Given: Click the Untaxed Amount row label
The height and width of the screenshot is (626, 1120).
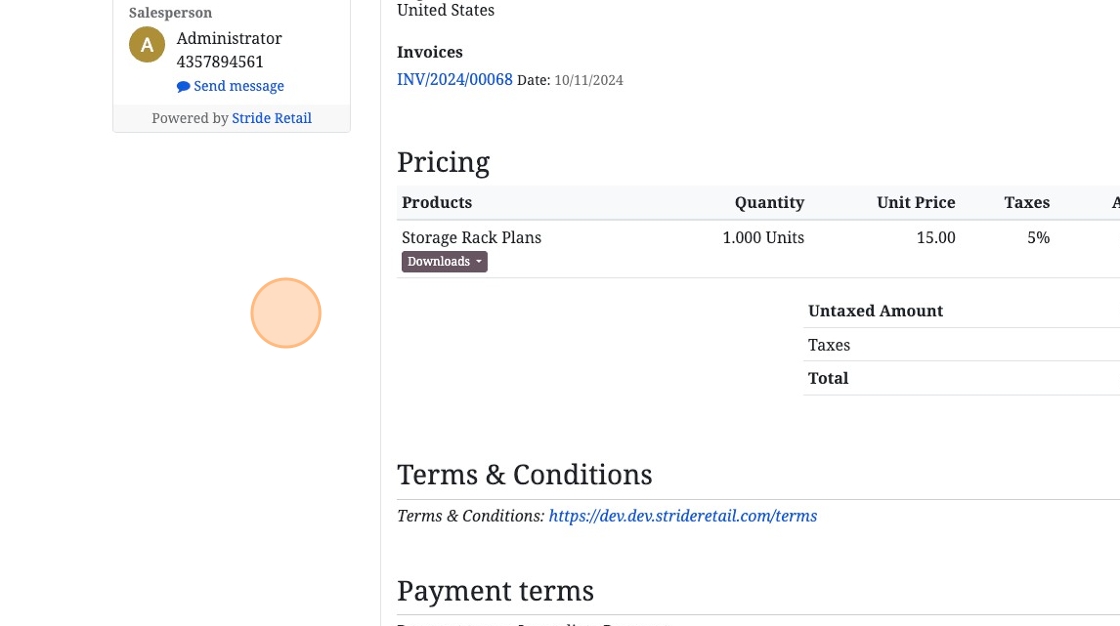Looking at the screenshot, I should coord(875,311).
